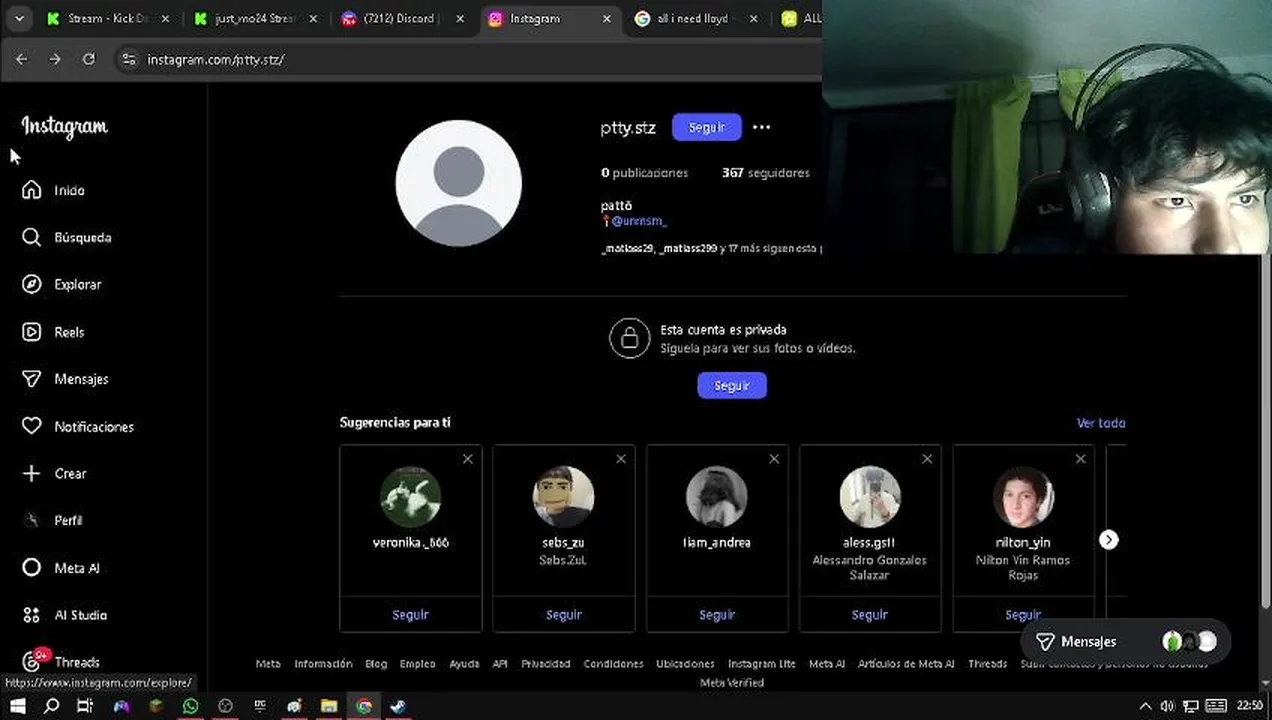Open Búsqueda search panel
This screenshot has height=720, width=1272.
pyautogui.click(x=67, y=237)
